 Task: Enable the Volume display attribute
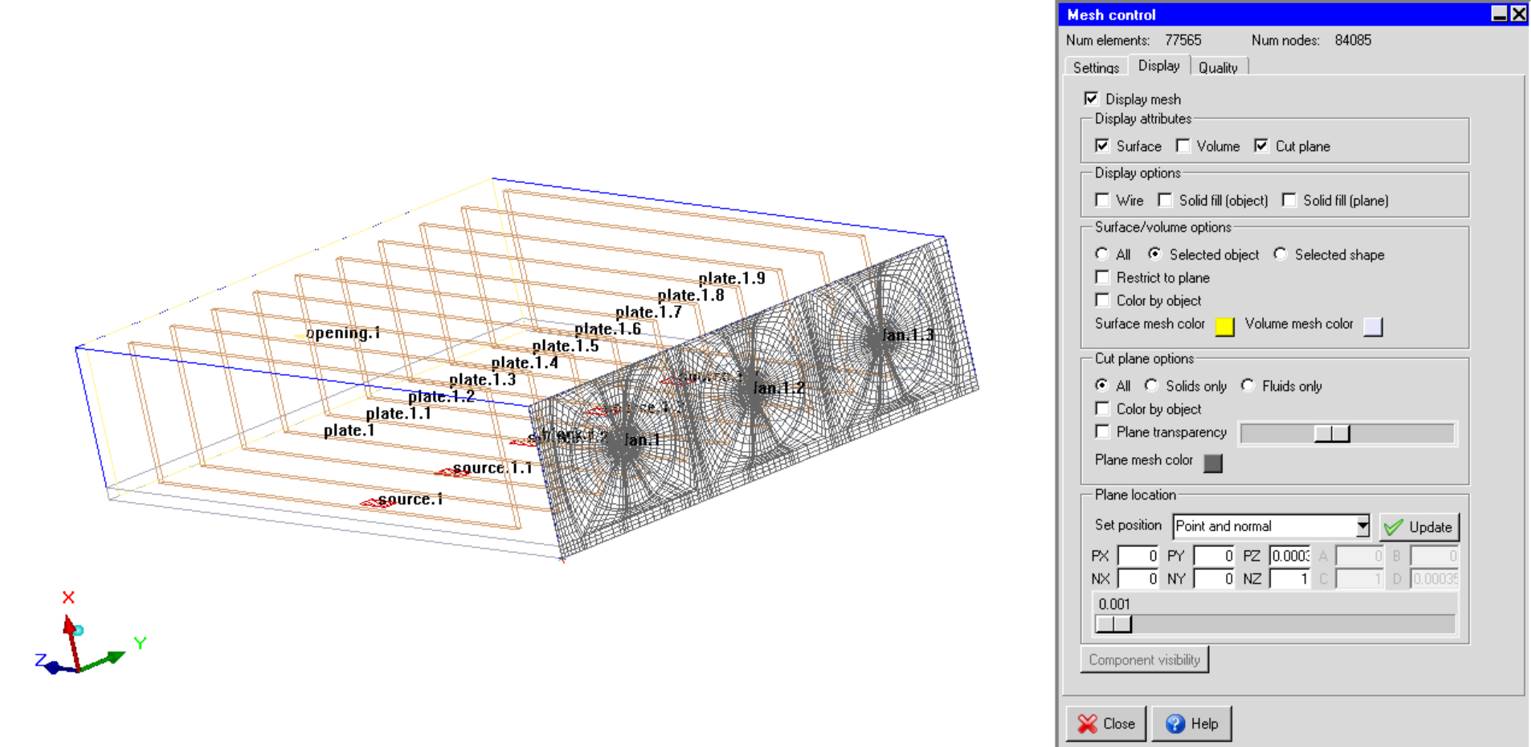click(x=1183, y=146)
